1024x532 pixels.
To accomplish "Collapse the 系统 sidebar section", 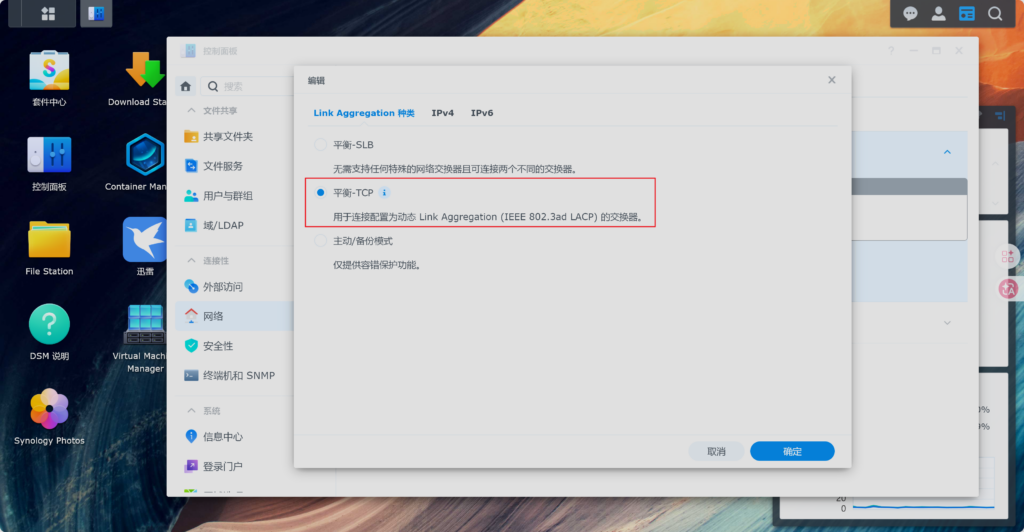I will tap(192, 411).
